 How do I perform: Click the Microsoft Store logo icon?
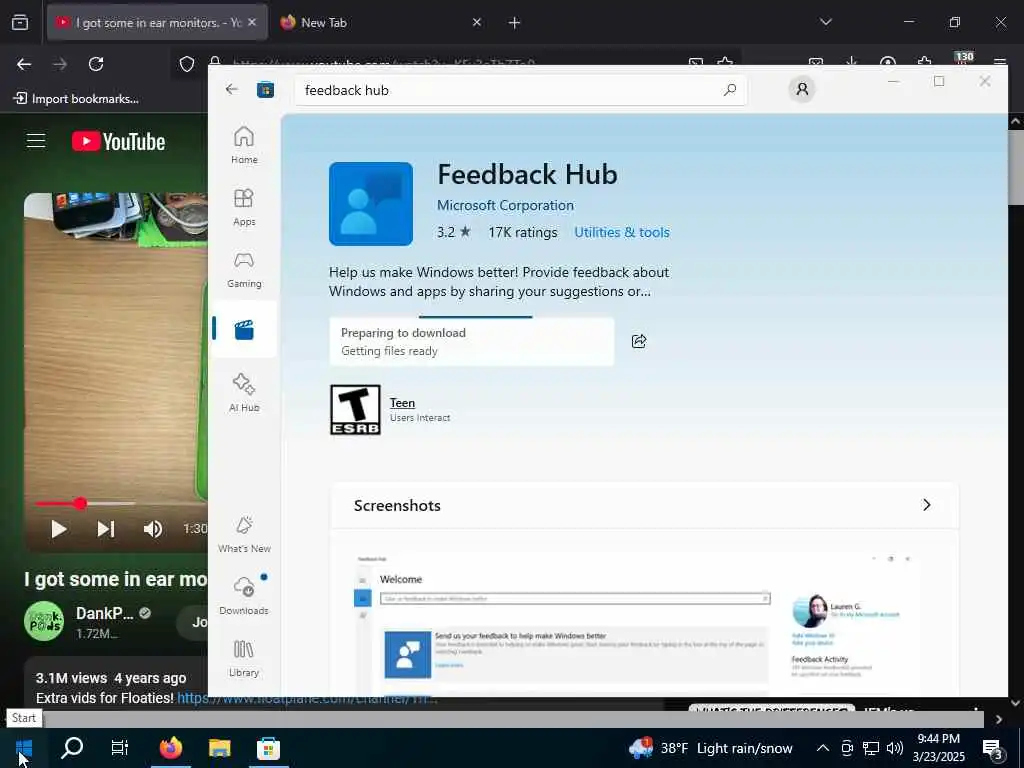pos(265,89)
